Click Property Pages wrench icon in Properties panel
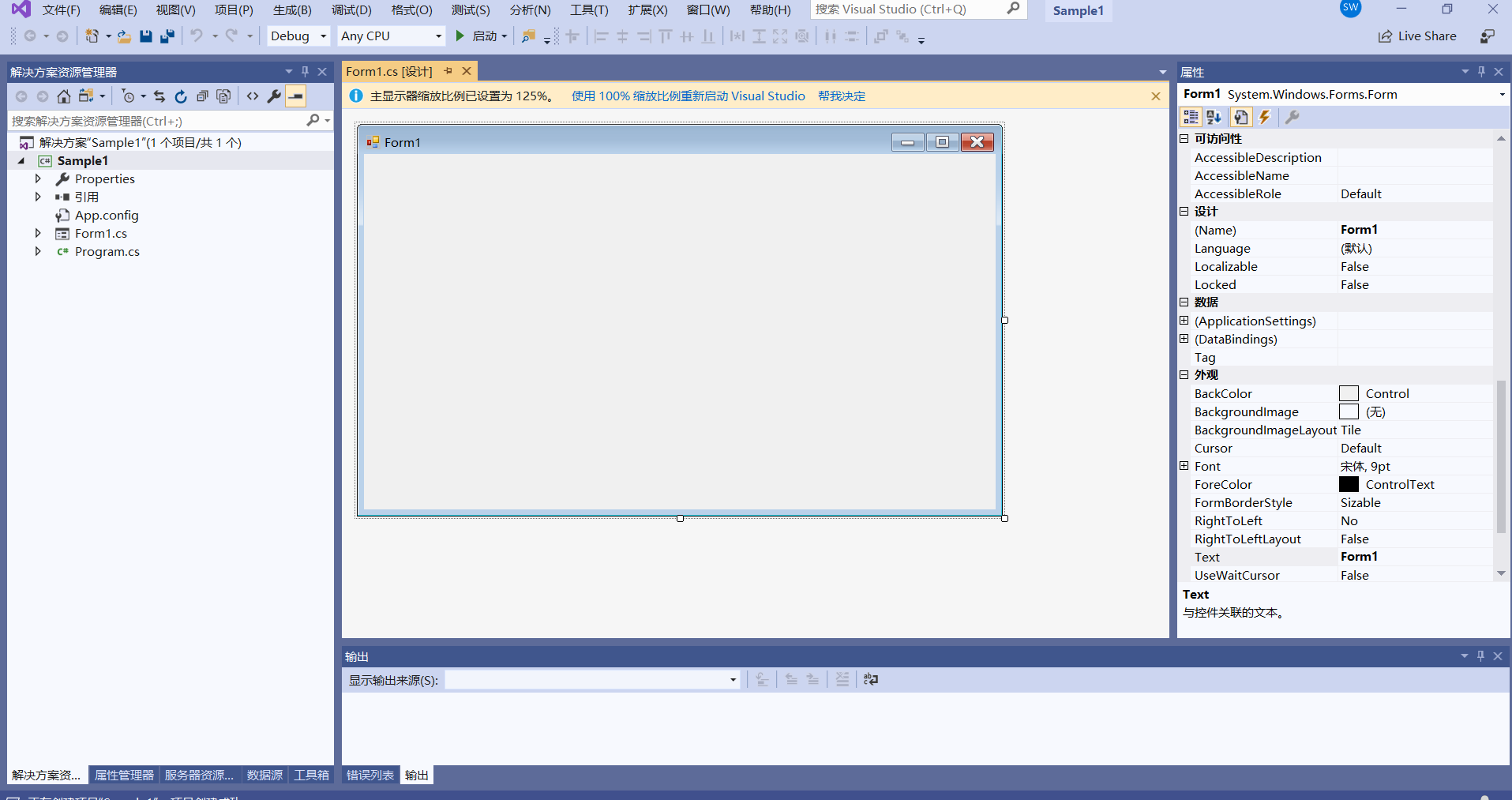The width and height of the screenshot is (1512, 800). [1292, 118]
